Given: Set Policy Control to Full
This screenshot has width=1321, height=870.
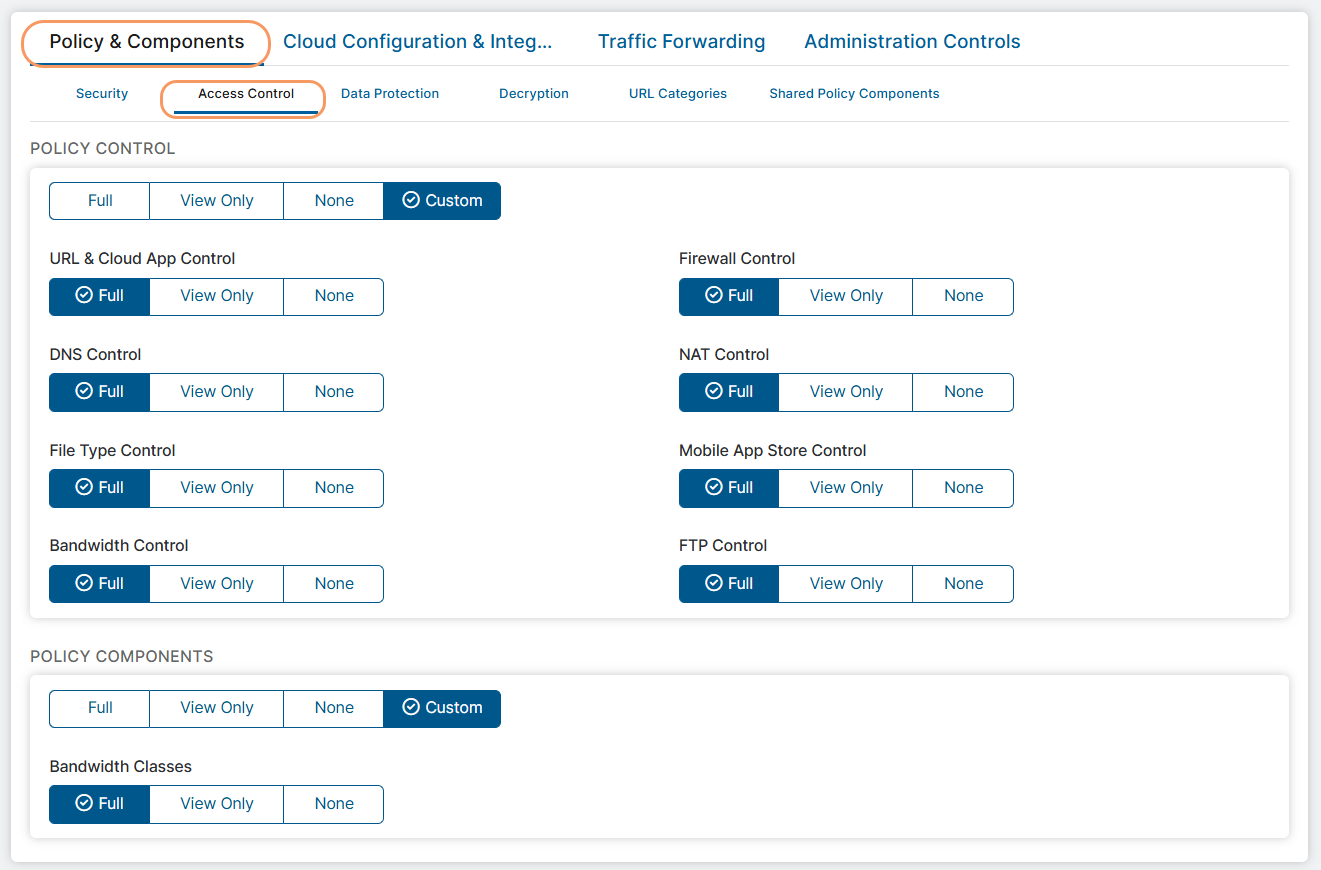Looking at the screenshot, I should [x=100, y=201].
